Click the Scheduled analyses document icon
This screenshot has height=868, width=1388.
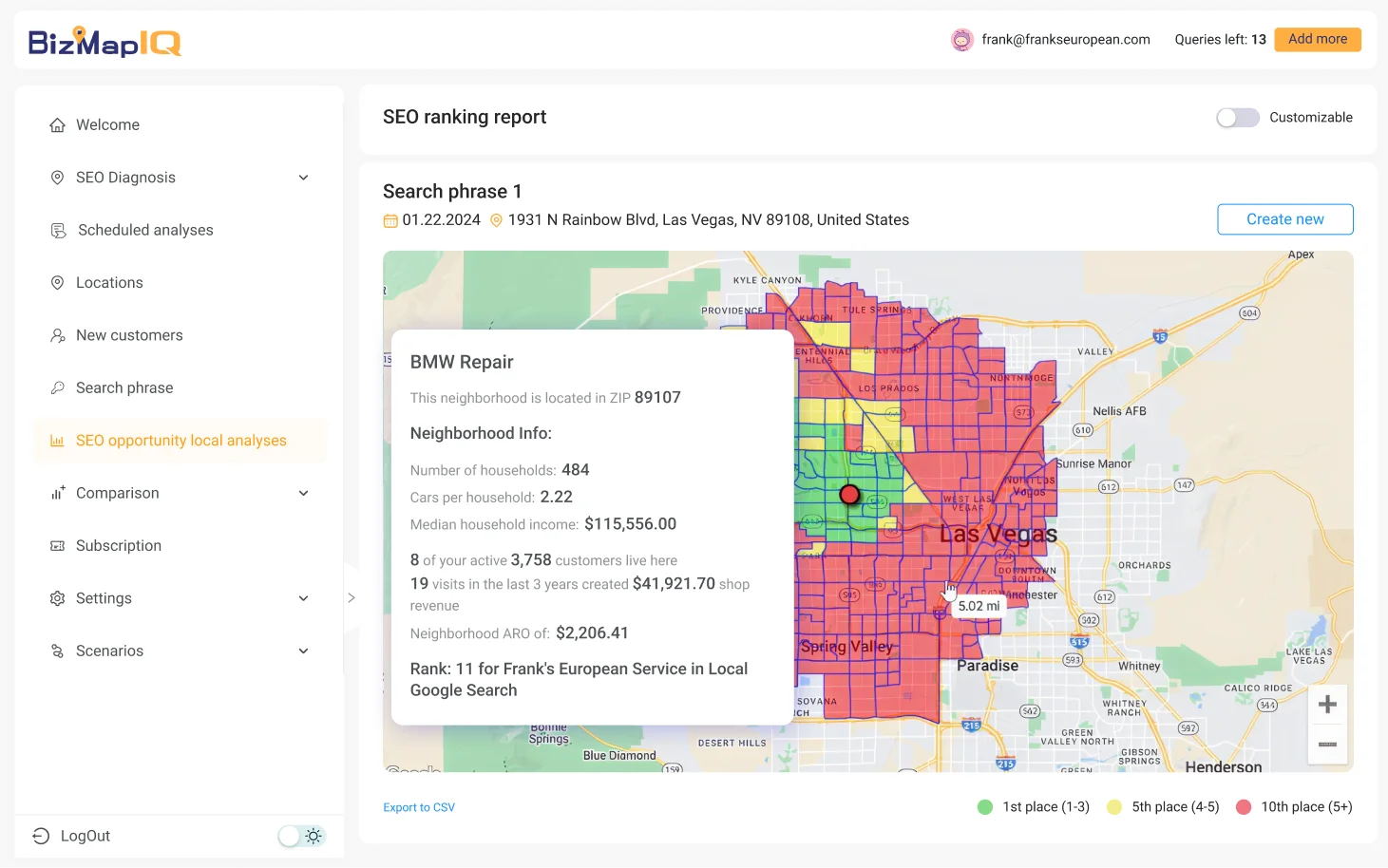tap(58, 229)
